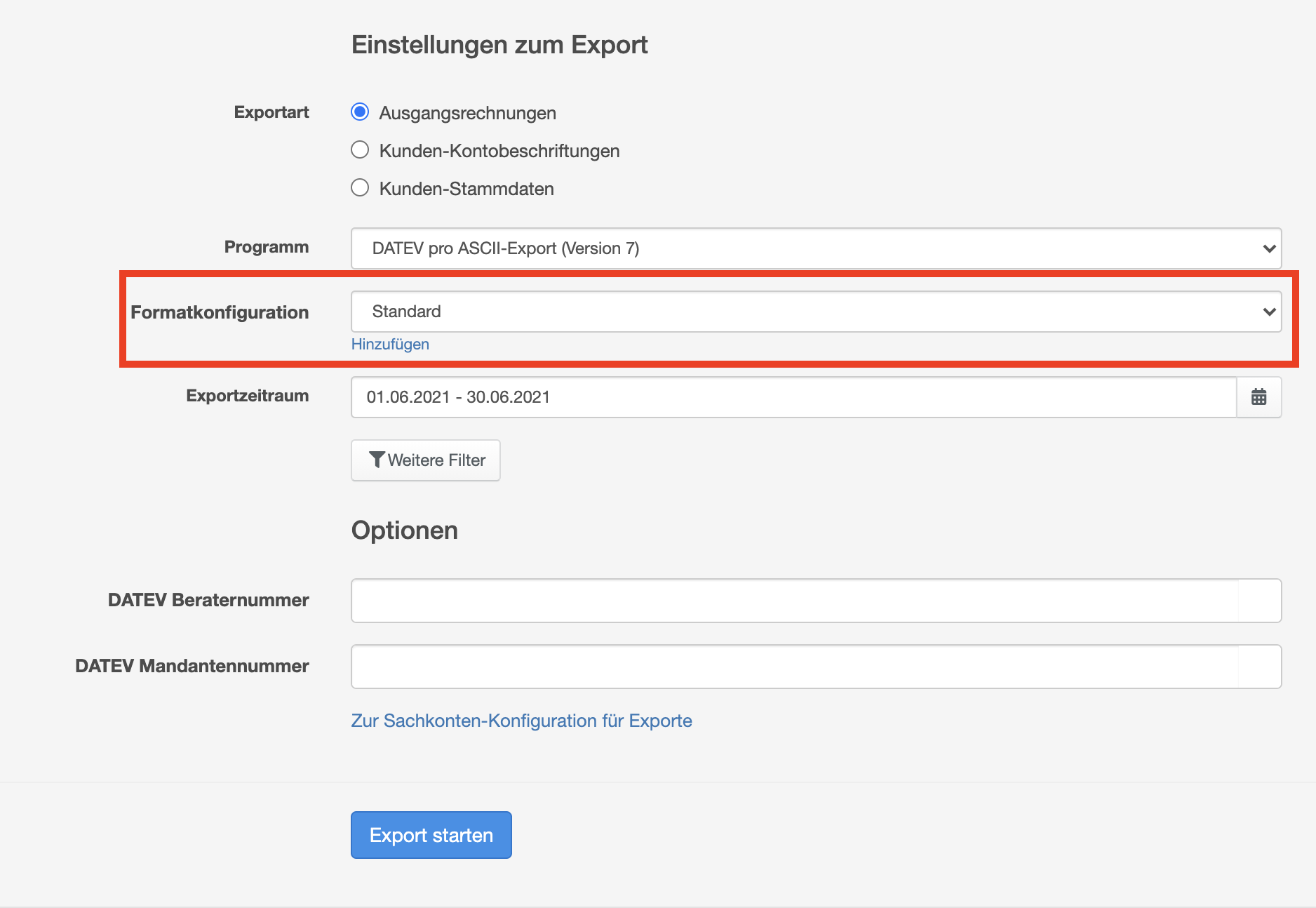The width and height of the screenshot is (1316, 908).
Task: Click the DATEV Beraternummer label
Action: pos(208,601)
